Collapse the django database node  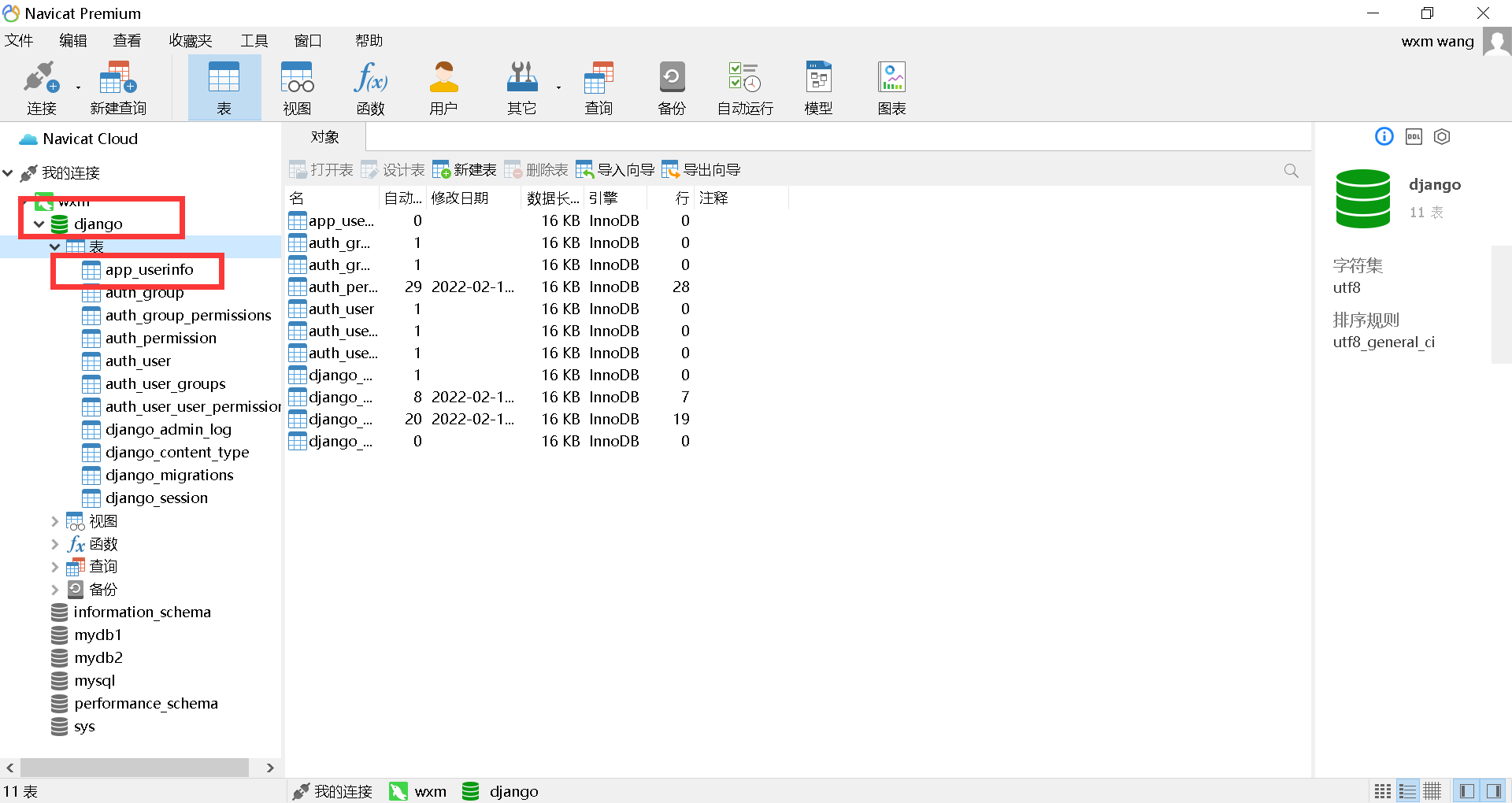39,224
